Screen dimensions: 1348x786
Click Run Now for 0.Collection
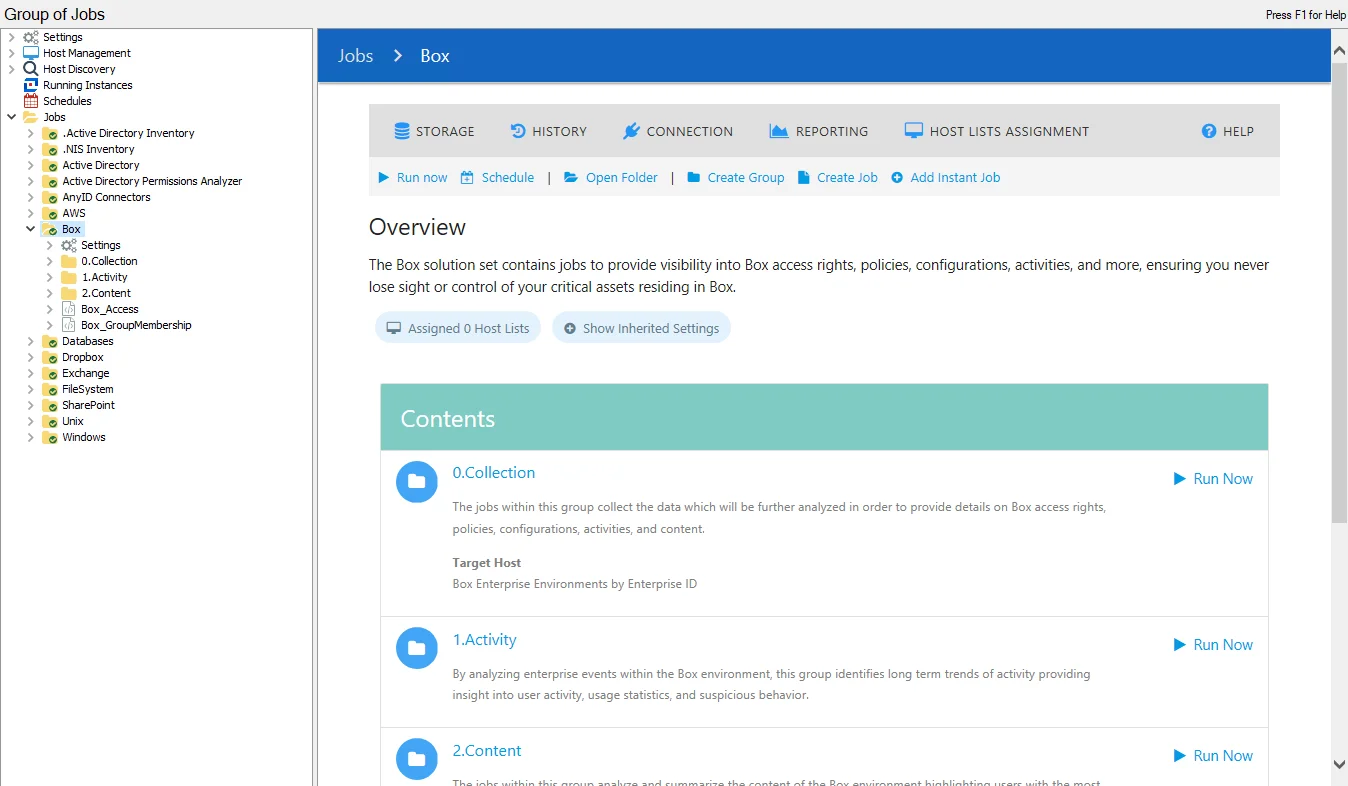[1213, 479]
